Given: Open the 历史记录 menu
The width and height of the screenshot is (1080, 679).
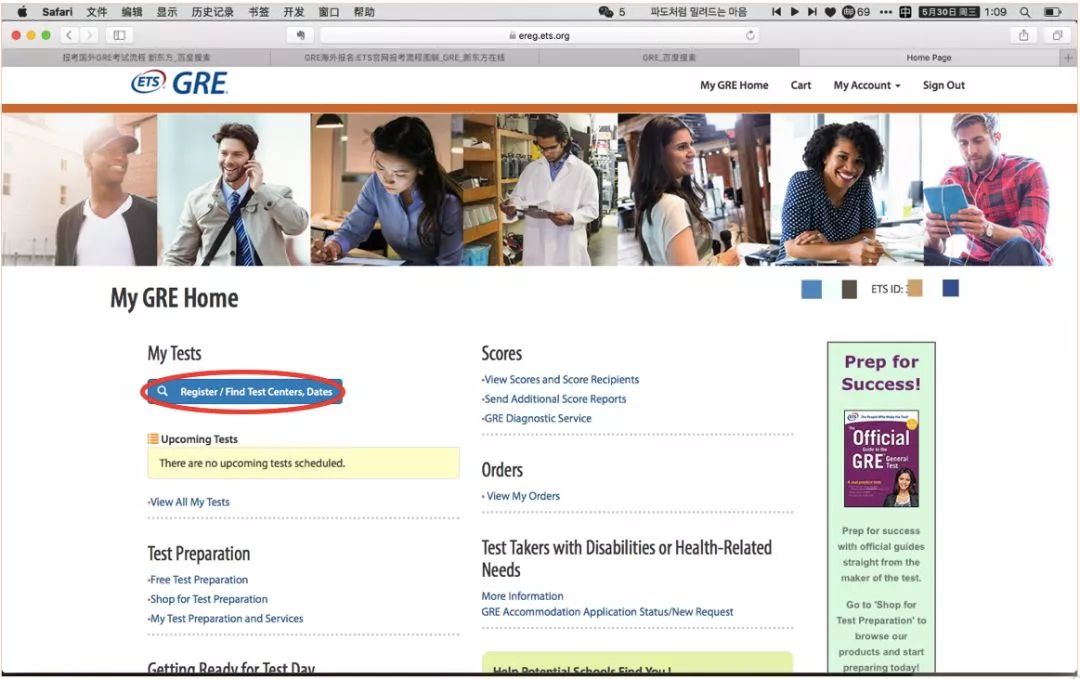Looking at the screenshot, I should [x=212, y=12].
